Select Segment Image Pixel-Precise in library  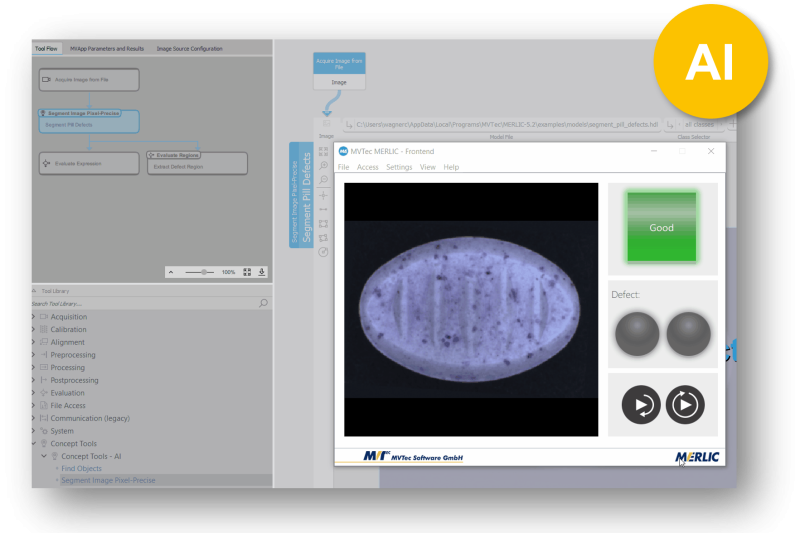pos(108,480)
